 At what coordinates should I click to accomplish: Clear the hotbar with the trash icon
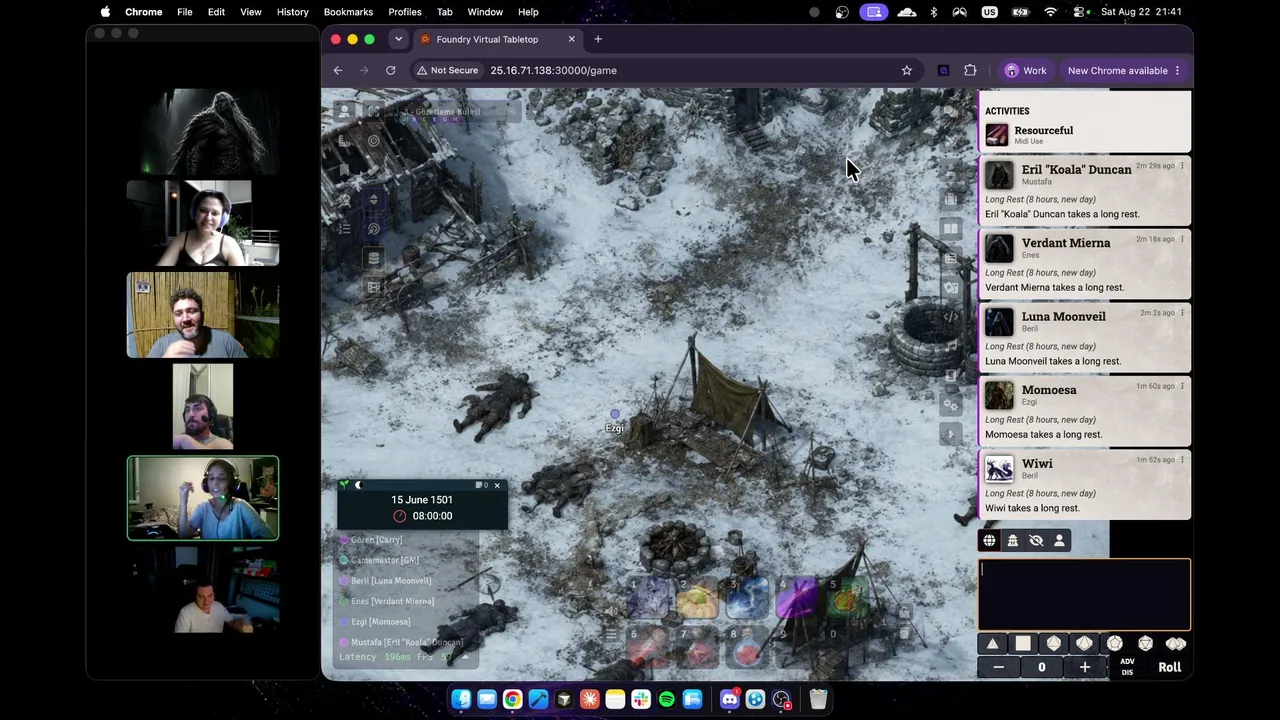[x=904, y=634]
